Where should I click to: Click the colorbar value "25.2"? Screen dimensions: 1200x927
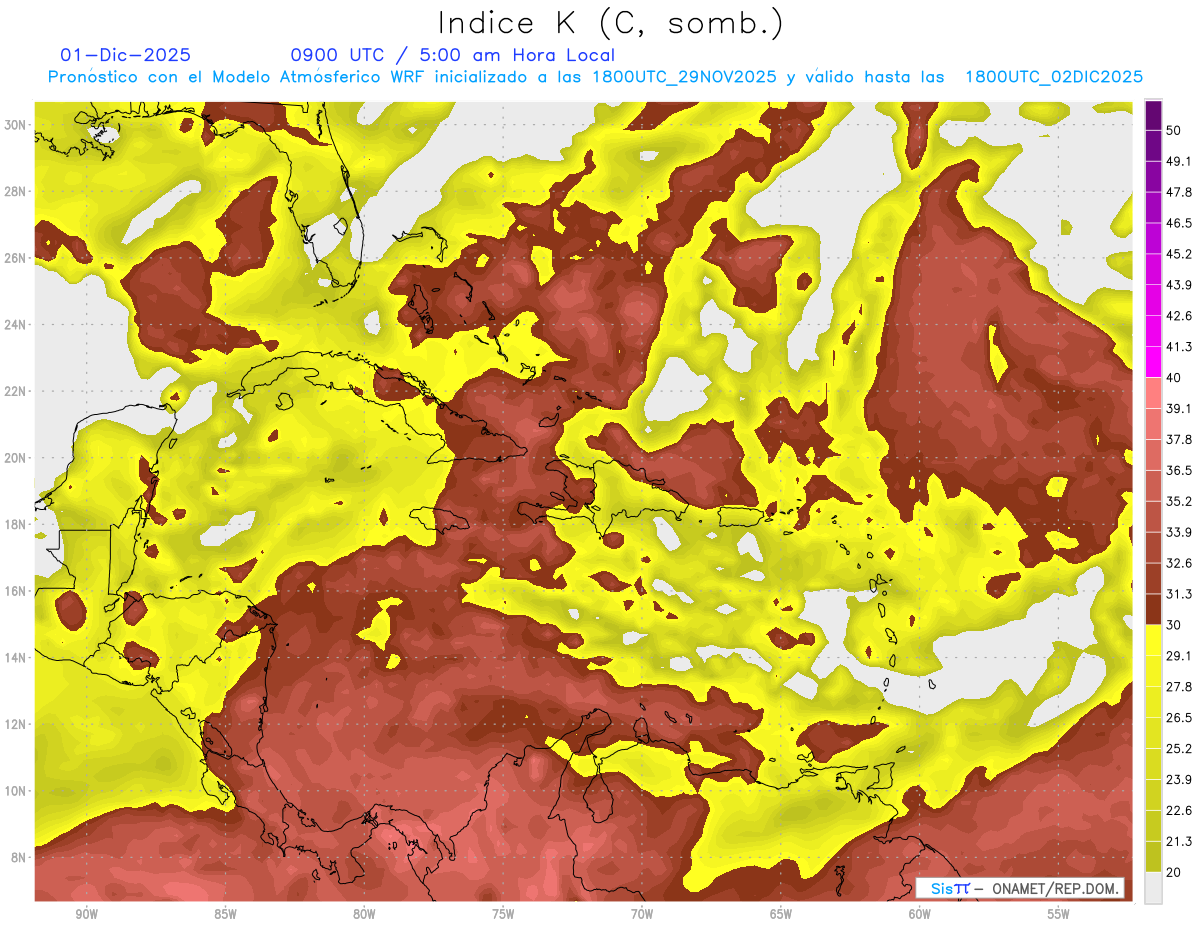click(x=1178, y=749)
